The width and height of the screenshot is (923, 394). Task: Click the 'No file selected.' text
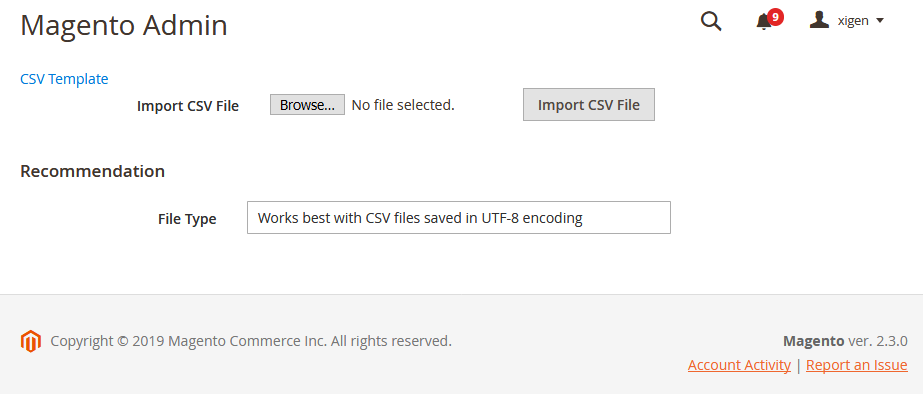pos(403,105)
